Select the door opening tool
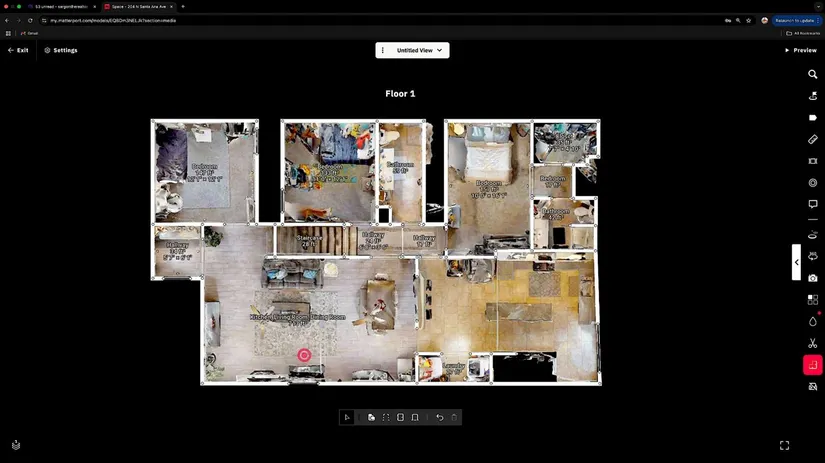 point(414,417)
